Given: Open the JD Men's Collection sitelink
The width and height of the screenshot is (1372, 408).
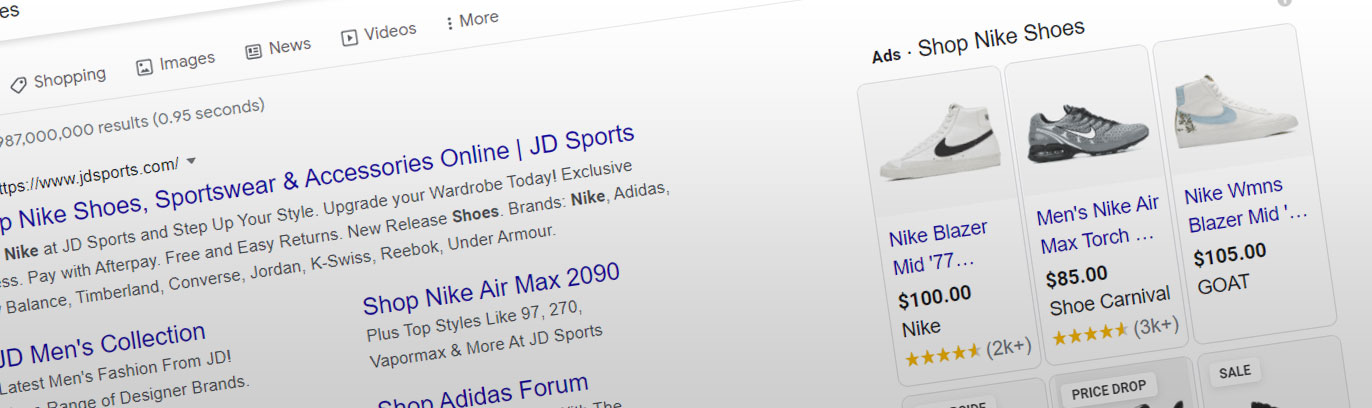Looking at the screenshot, I should point(101,346).
